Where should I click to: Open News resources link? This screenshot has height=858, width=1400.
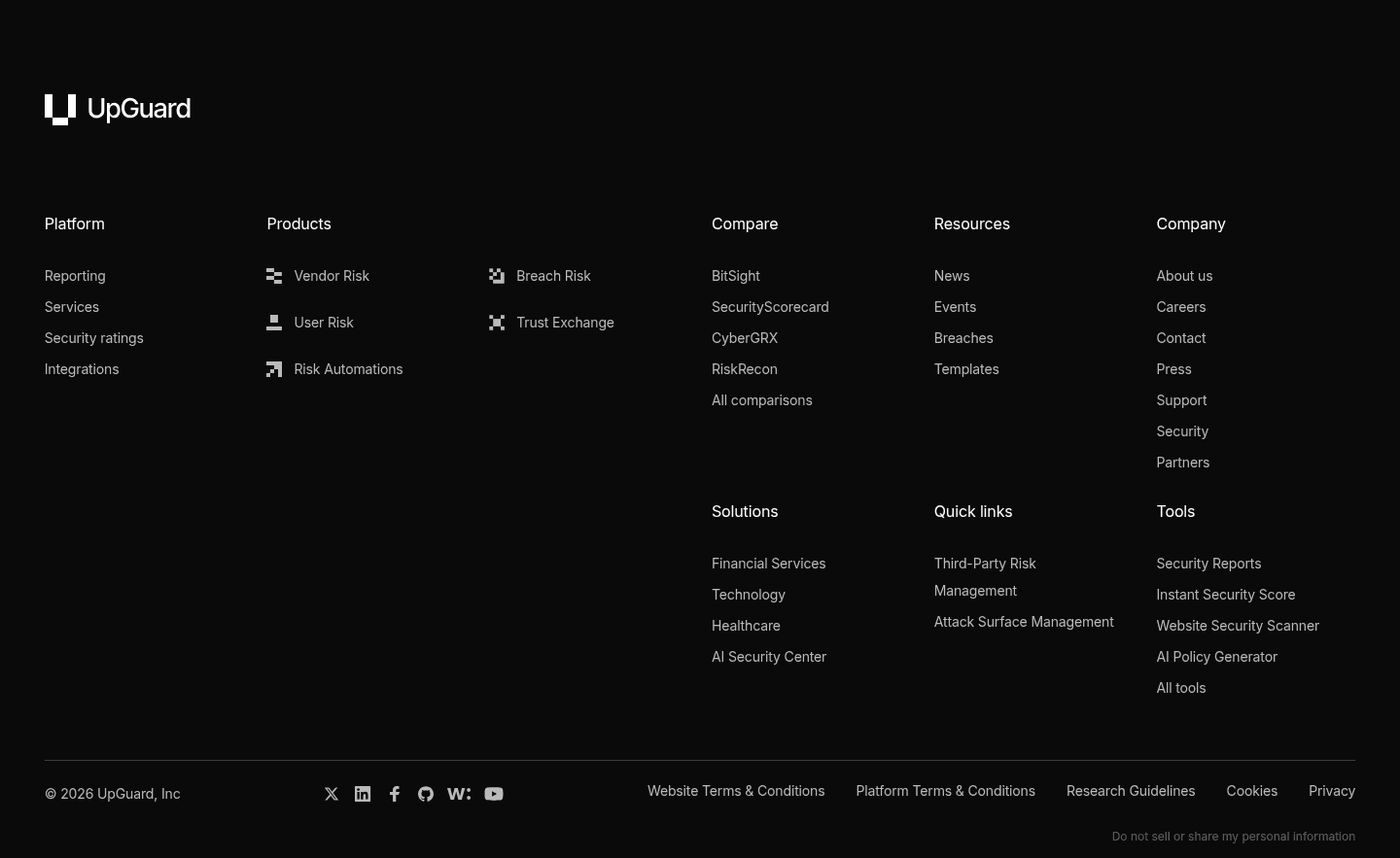click(952, 276)
